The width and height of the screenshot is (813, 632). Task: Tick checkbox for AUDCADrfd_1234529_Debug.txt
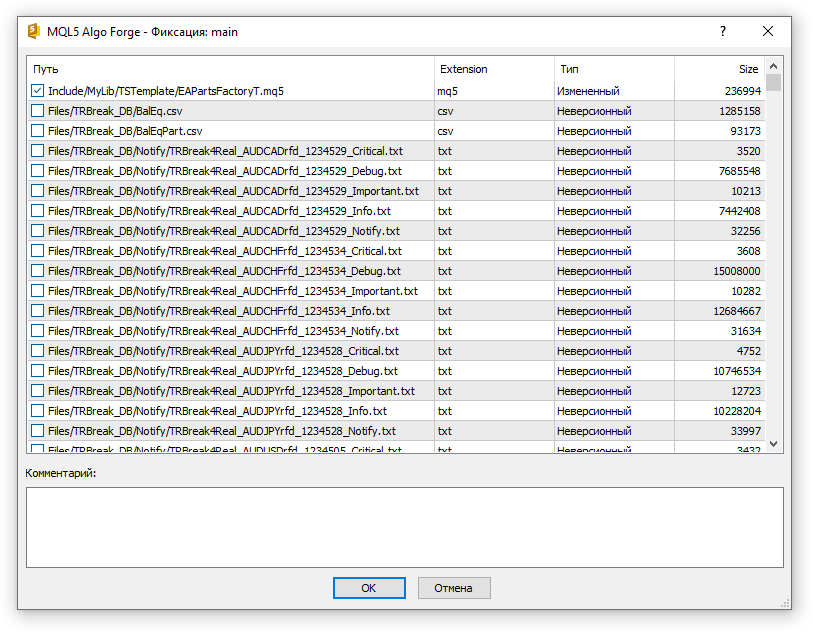(x=37, y=171)
